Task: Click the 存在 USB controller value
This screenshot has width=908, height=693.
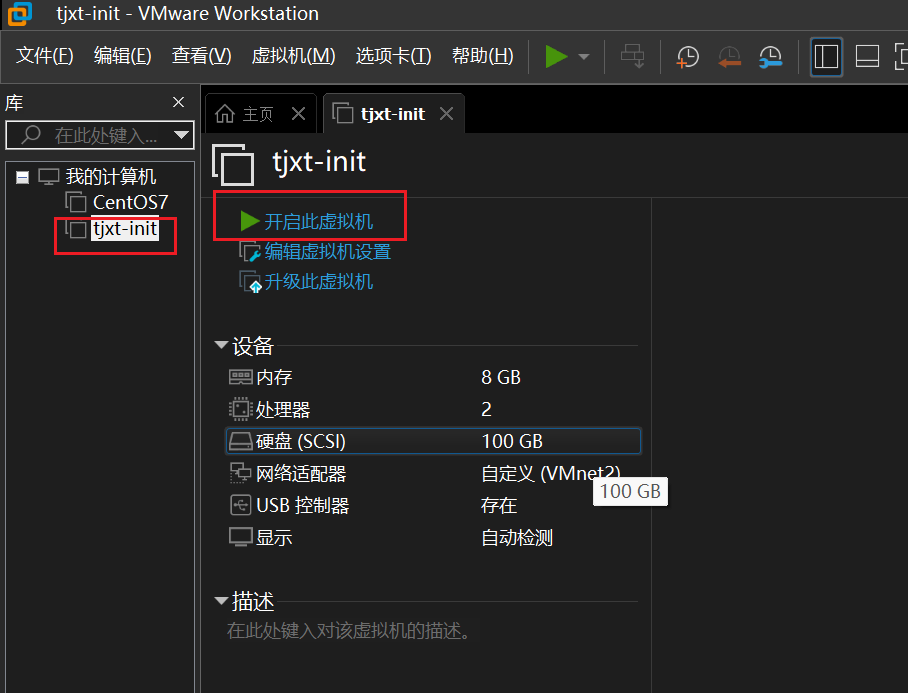Action: point(499,505)
